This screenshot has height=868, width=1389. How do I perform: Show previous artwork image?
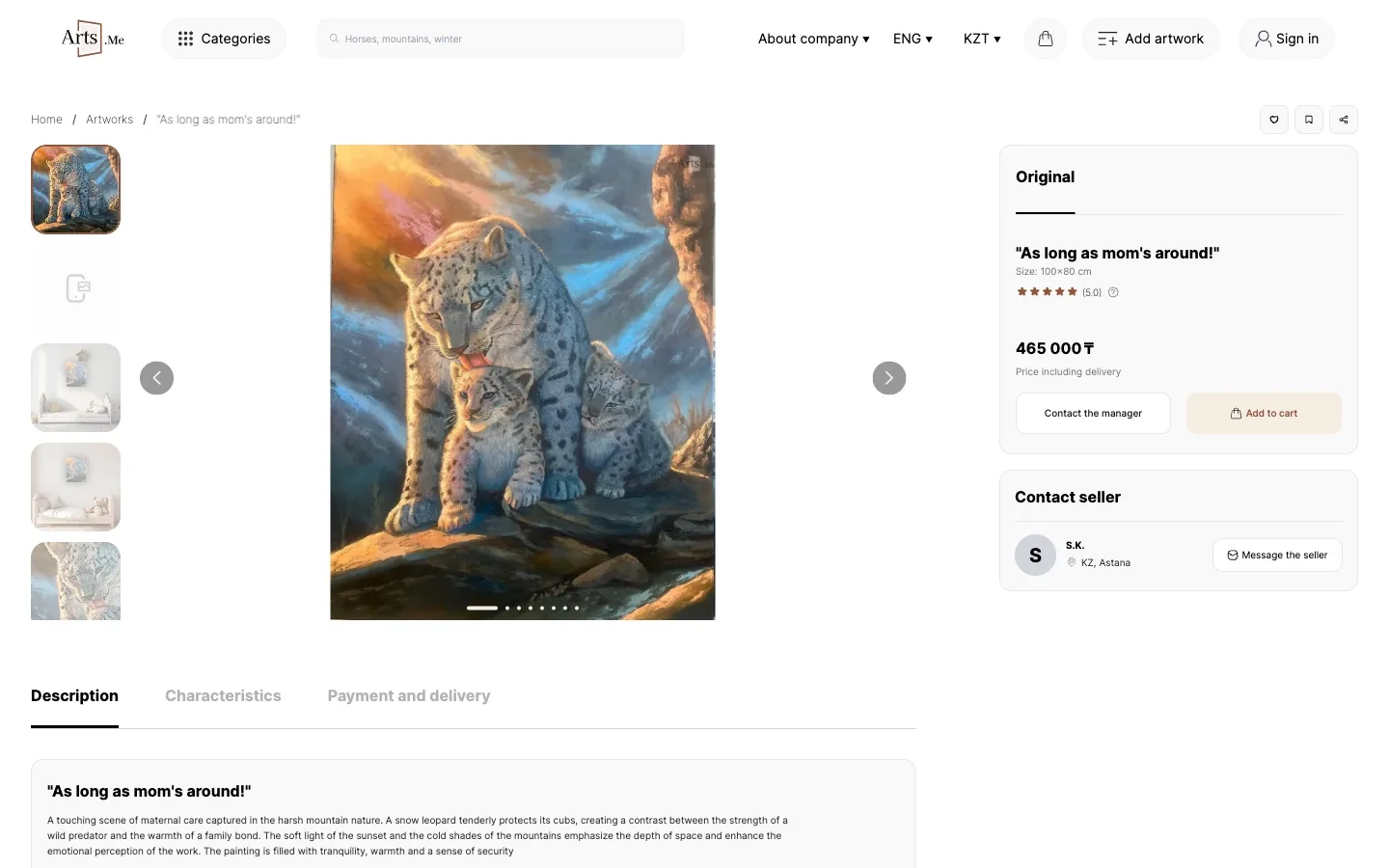pos(156,378)
